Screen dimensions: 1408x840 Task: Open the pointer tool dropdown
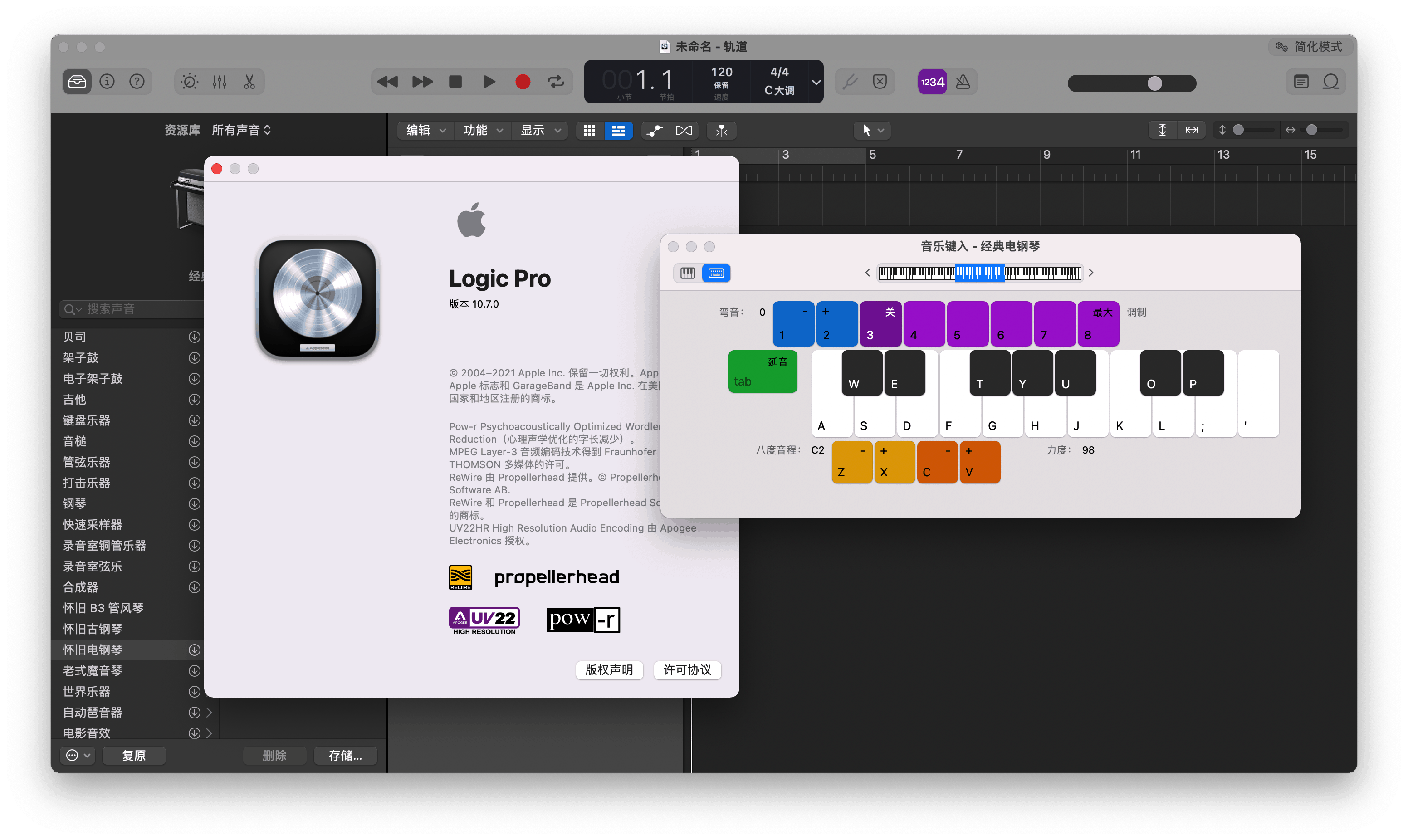[x=873, y=131]
